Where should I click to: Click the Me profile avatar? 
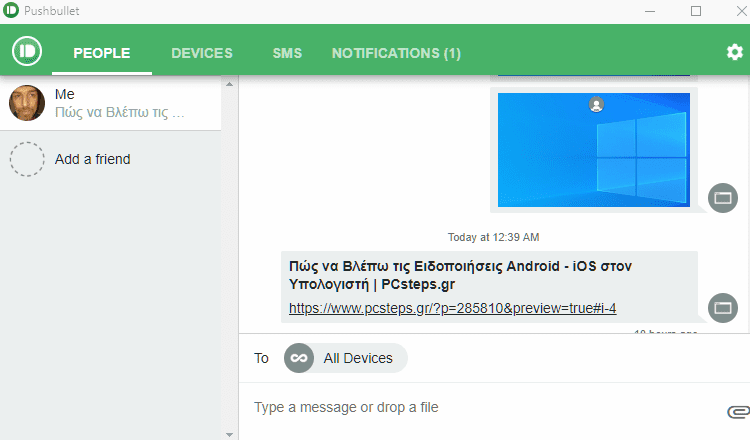(x=27, y=103)
